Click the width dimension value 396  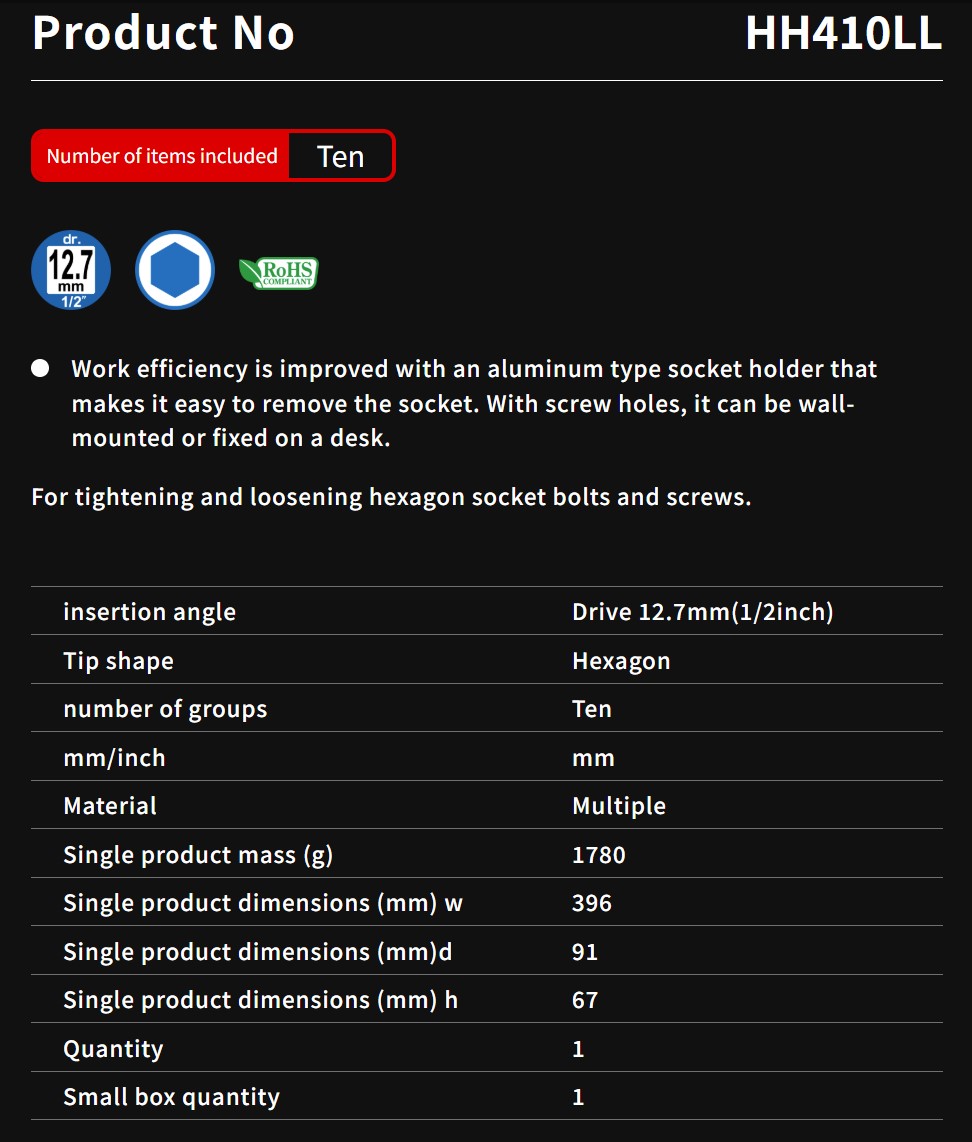(592, 903)
